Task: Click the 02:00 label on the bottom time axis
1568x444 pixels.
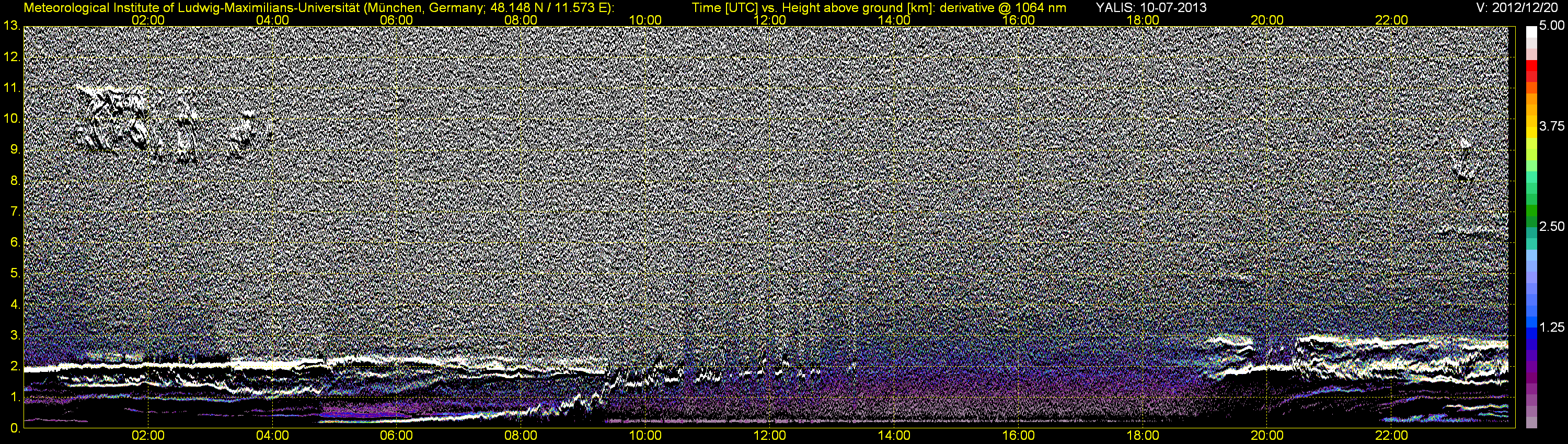Action: click(x=148, y=436)
